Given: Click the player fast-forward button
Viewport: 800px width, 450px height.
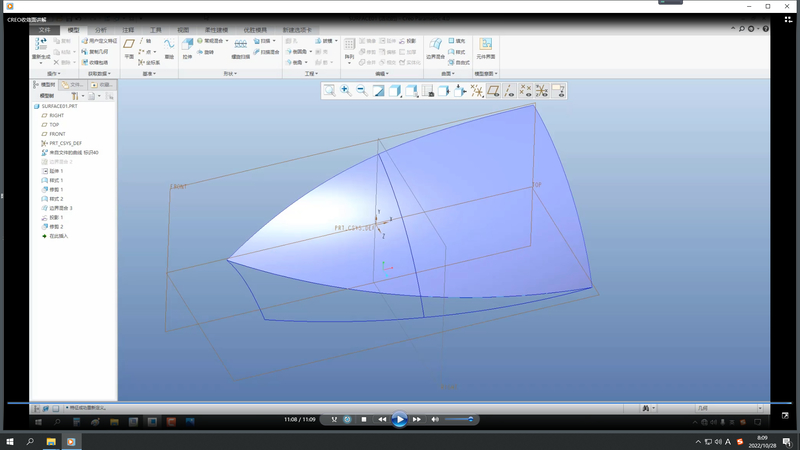Looking at the screenshot, I should coord(417,419).
